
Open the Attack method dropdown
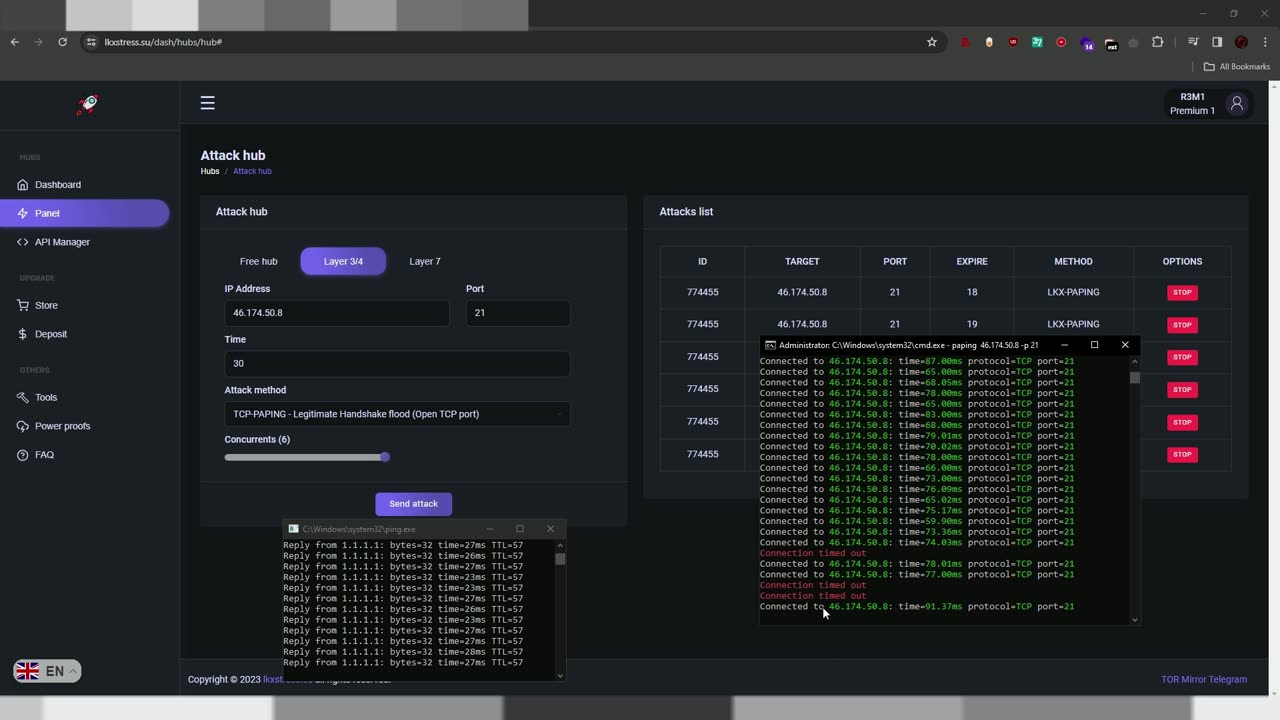397,414
